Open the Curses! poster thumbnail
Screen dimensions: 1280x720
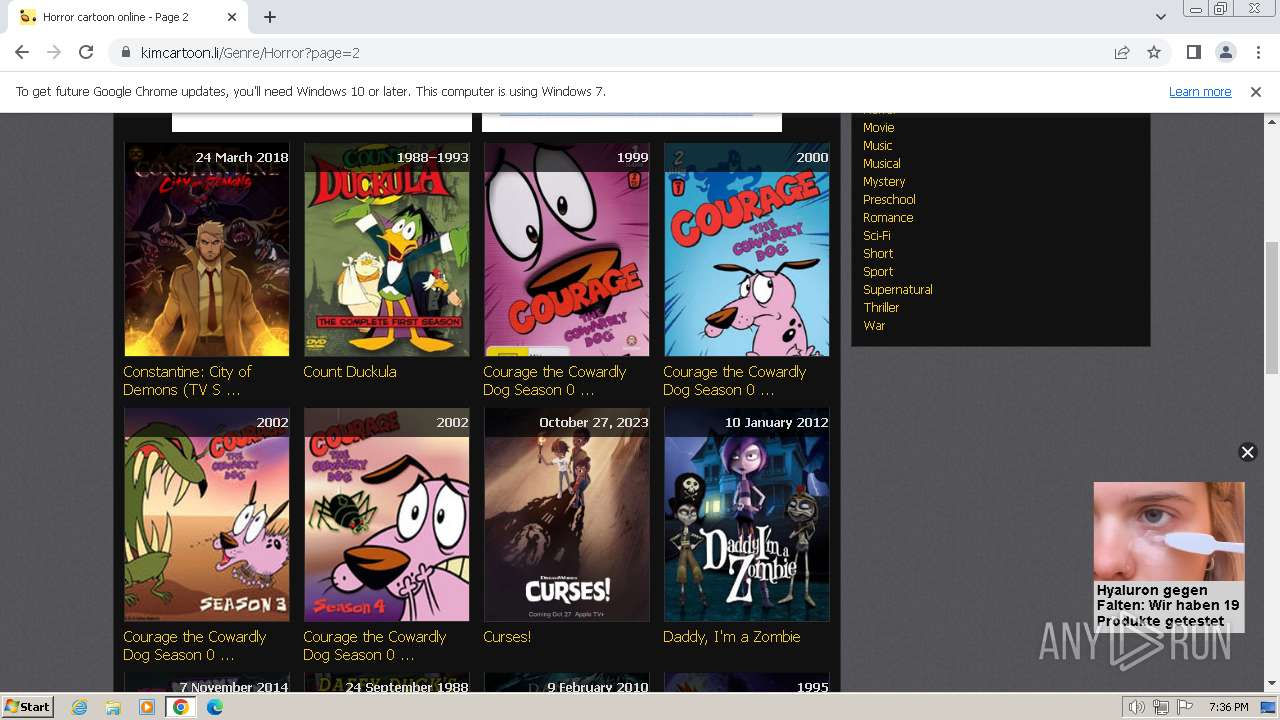(567, 514)
